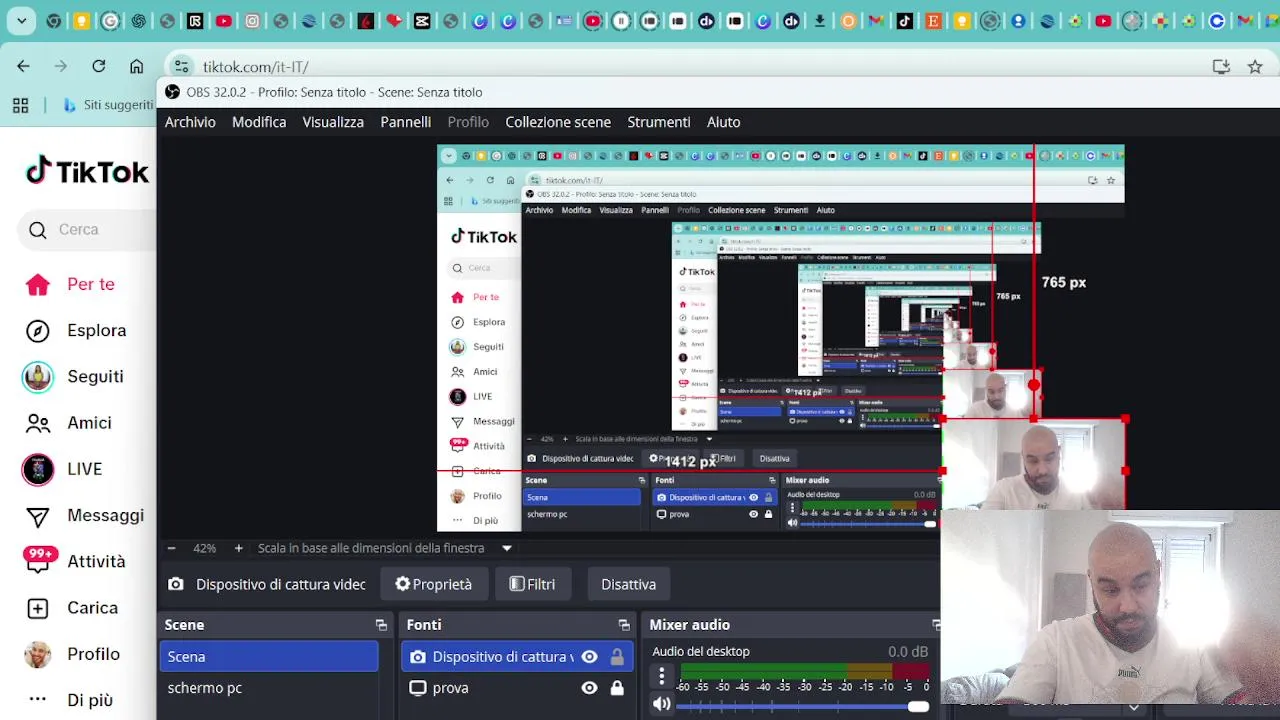Open the Siti suggeriti bookmark
Screen dimensions: 1280x720
108,105
